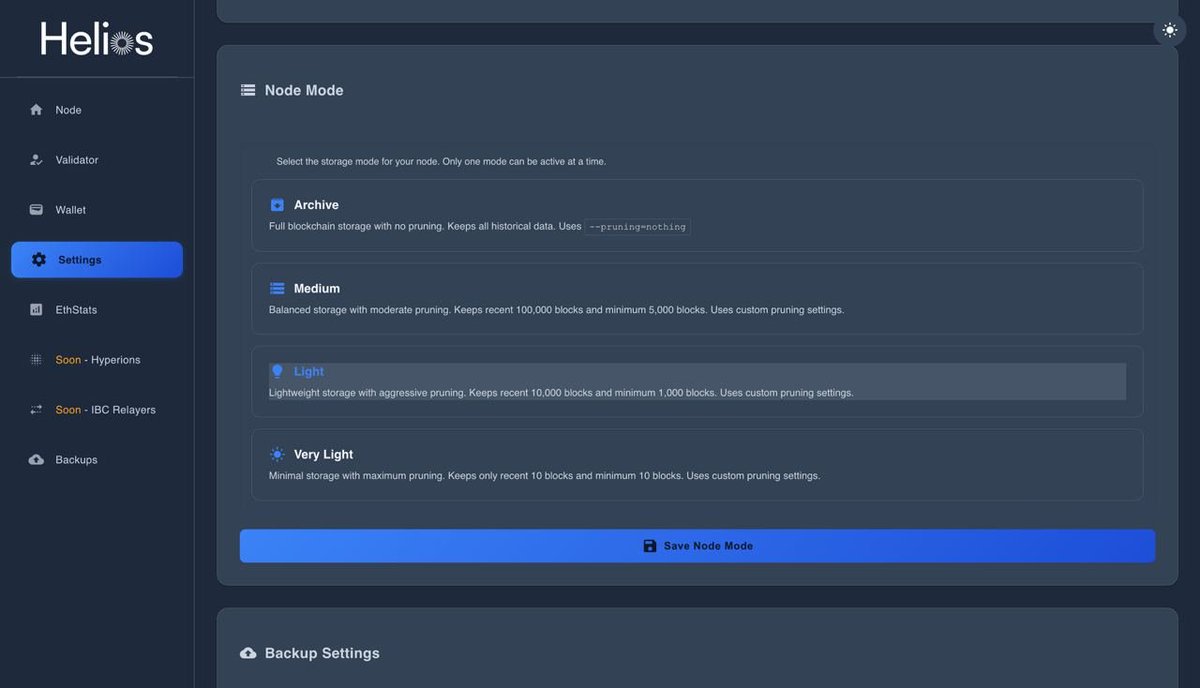This screenshot has width=1200, height=688.
Task: Click the Backups cloud icon in sidebar
Action: point(37,460)
